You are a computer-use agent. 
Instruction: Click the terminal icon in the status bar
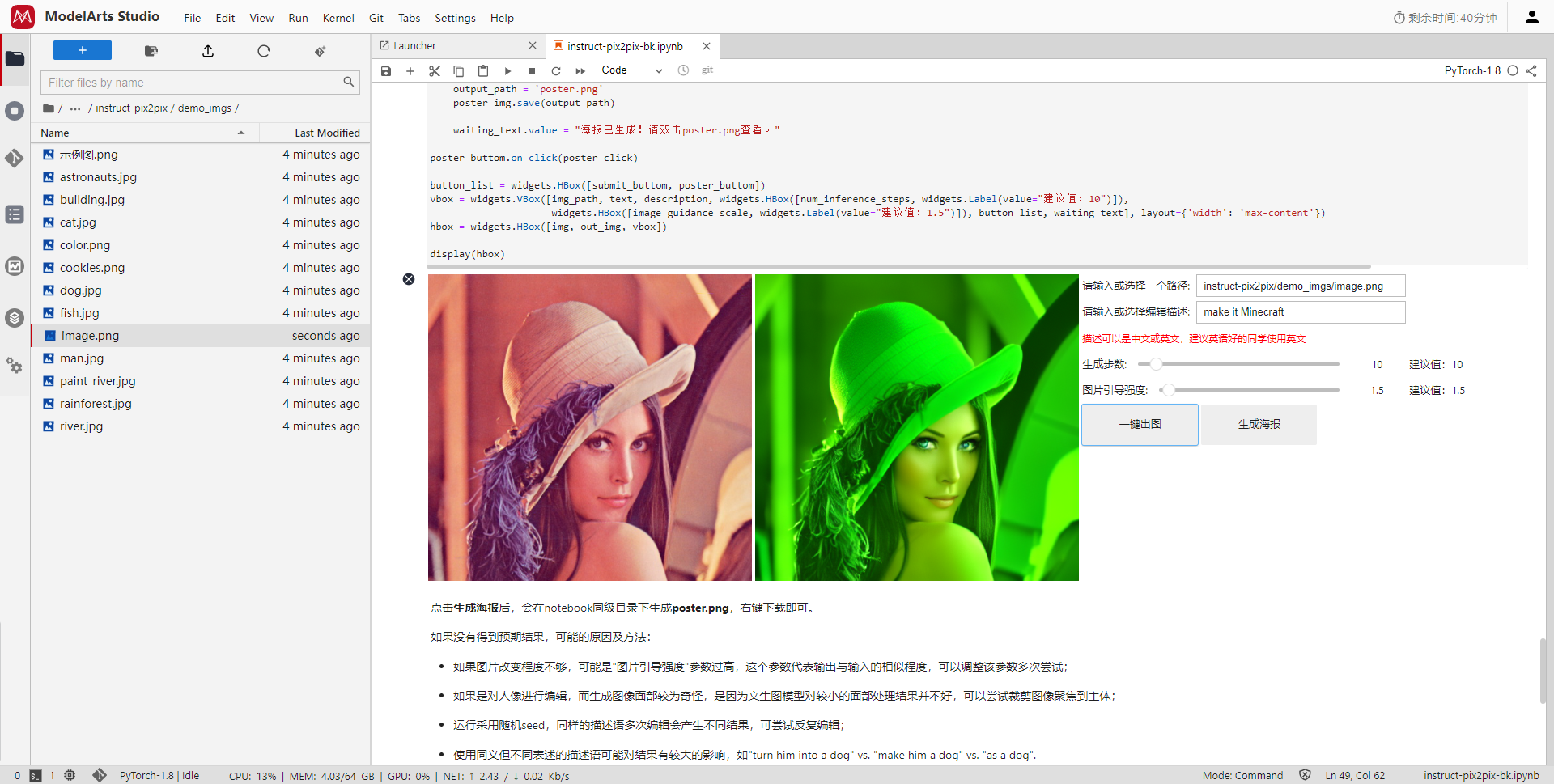36,775
